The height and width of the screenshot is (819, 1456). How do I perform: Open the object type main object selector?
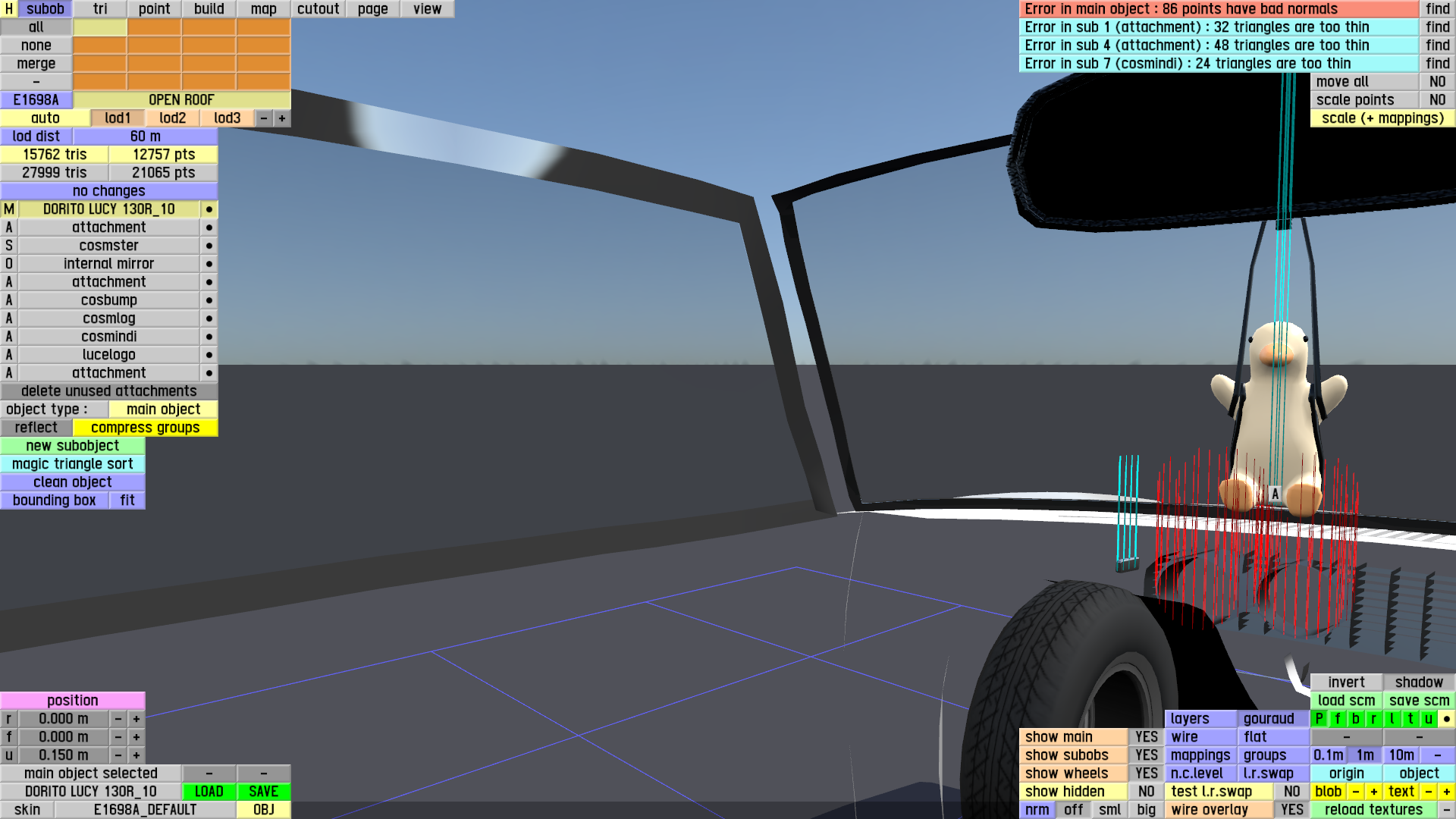click(x=163, y=409)
